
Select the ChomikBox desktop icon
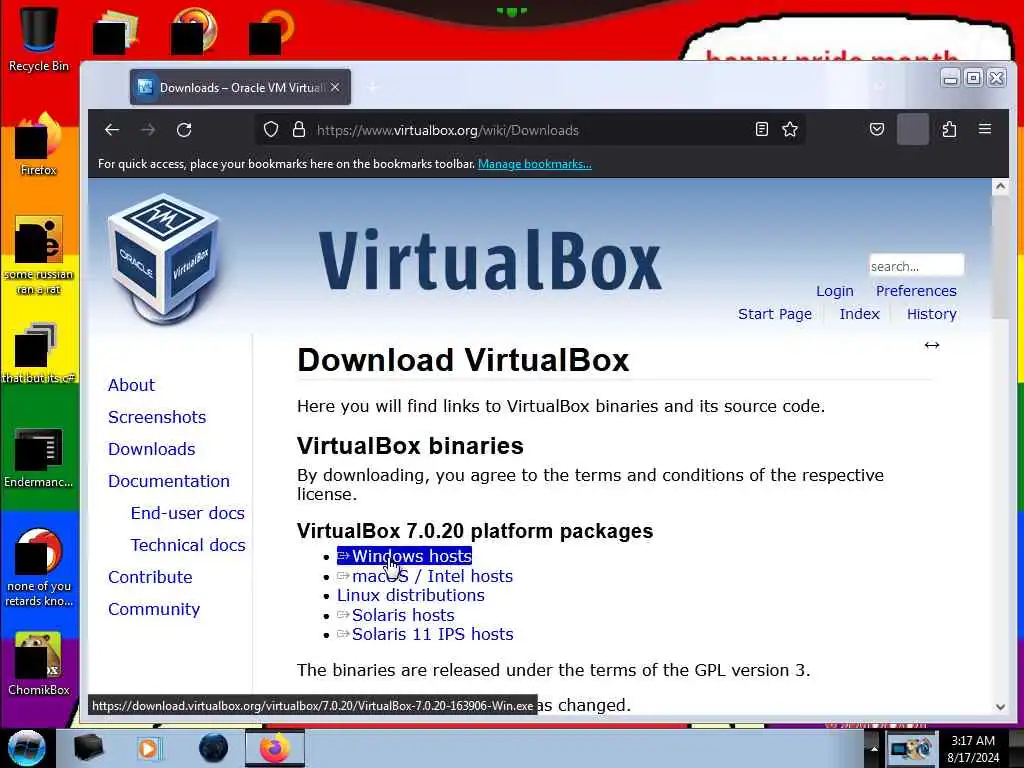tap(39, 663)
